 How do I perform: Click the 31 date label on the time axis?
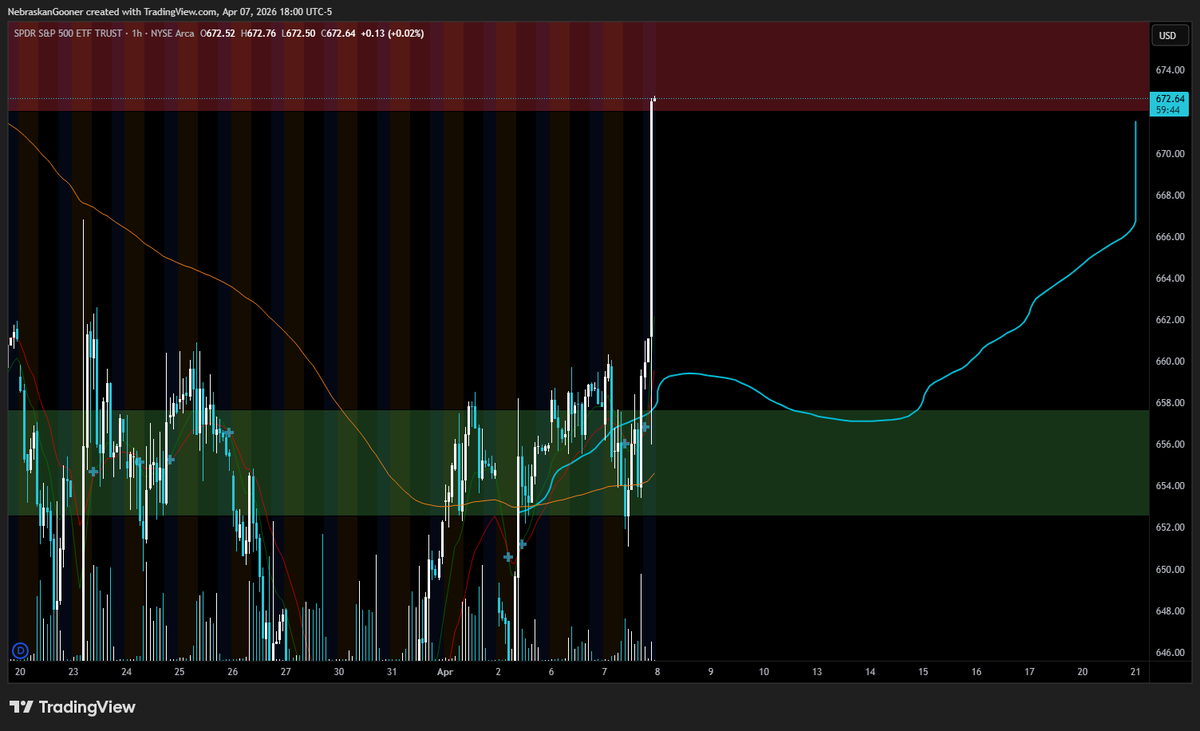[x=392, y=674]
